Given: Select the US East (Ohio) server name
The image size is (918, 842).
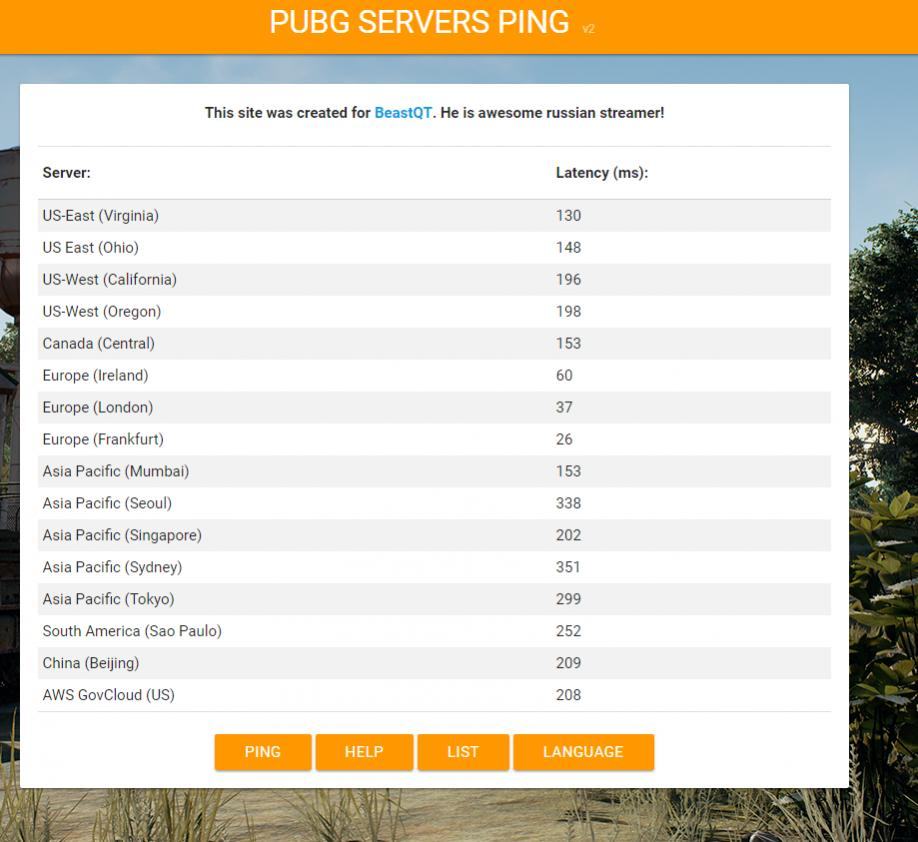Looking at the screenshot, I should click(91, 248).
